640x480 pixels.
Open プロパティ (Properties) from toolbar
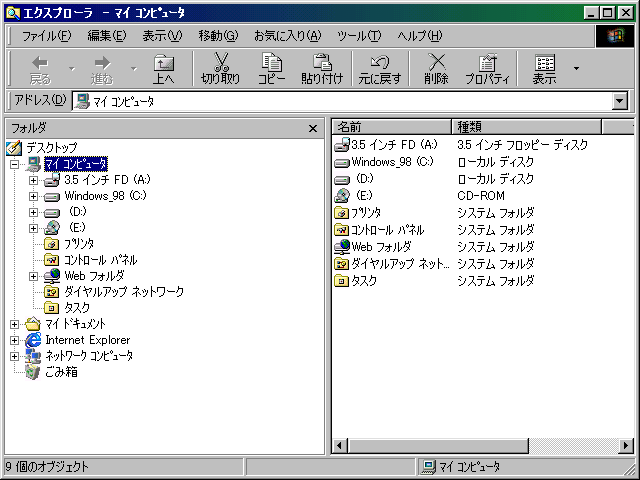pos(487,69)
